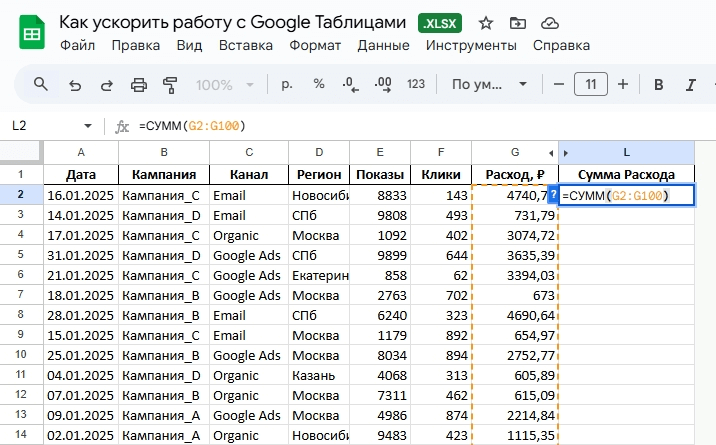
Task: Open the zoom 100% dropdown
Action: tap(224, 85)
